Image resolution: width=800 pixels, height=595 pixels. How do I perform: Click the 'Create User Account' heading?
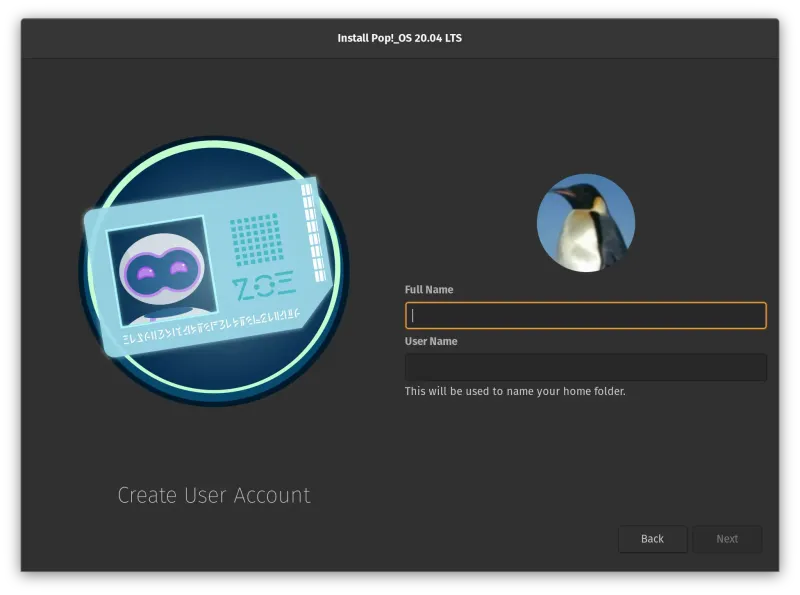[214, 495]
